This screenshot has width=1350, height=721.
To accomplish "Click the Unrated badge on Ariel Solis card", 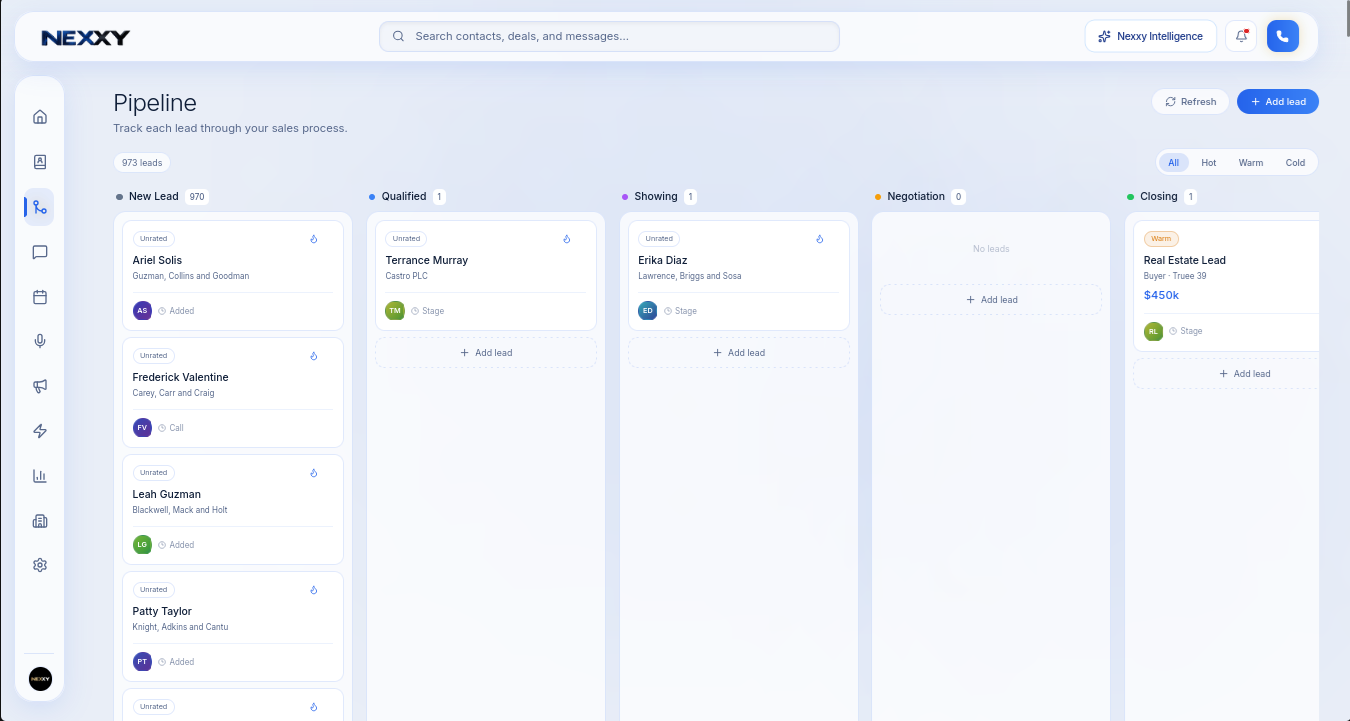I will point(154,239).
